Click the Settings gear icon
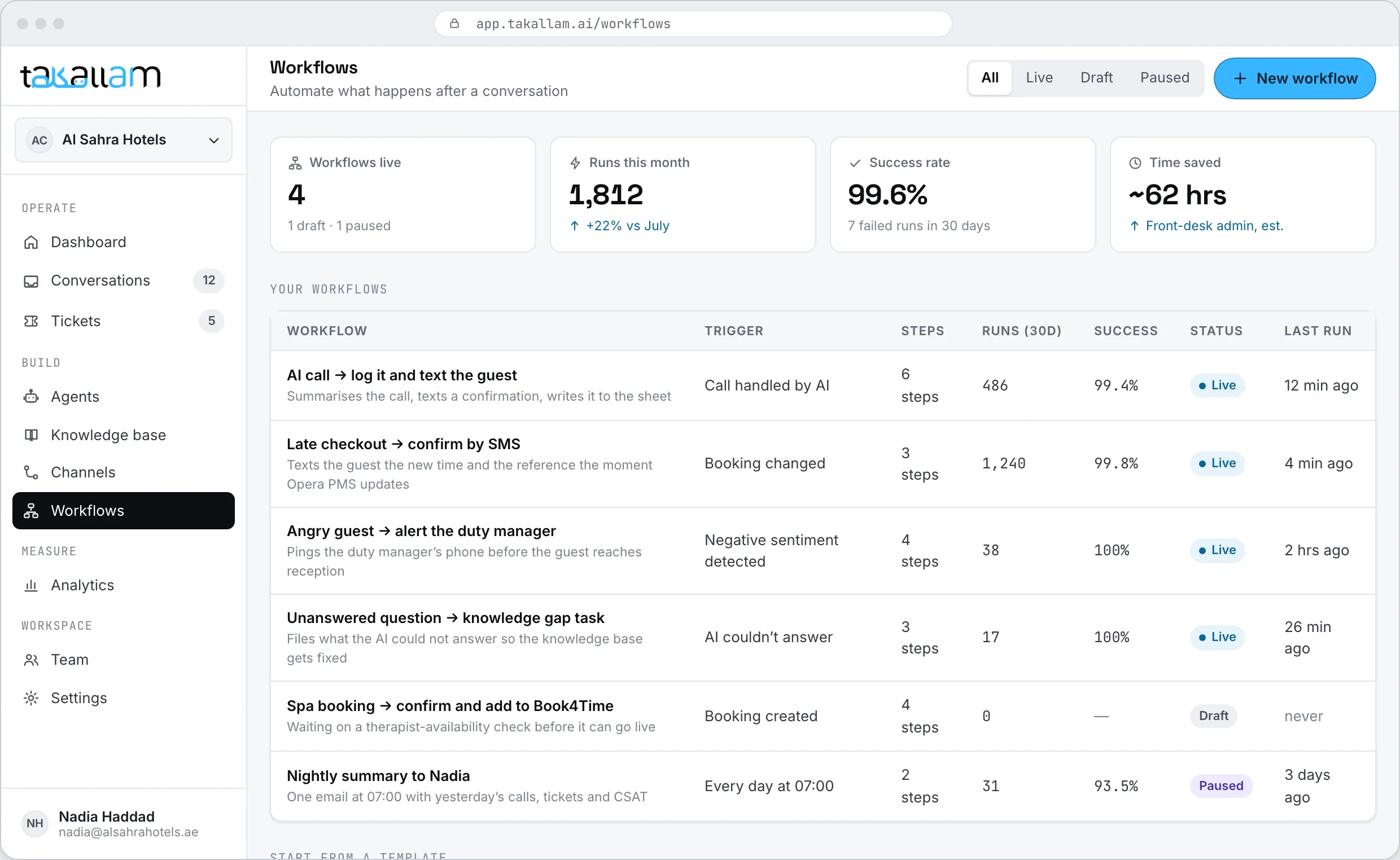The image size is (1400, 860). 30,698
